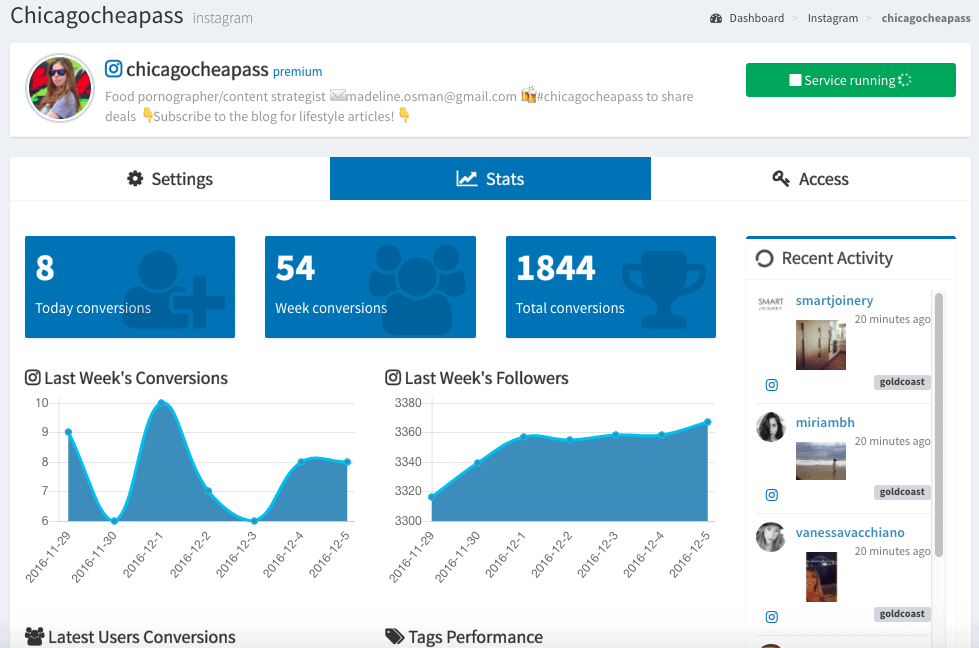
Task: Open miriambh's beach post thumbnail
Action: coord(820,461)
